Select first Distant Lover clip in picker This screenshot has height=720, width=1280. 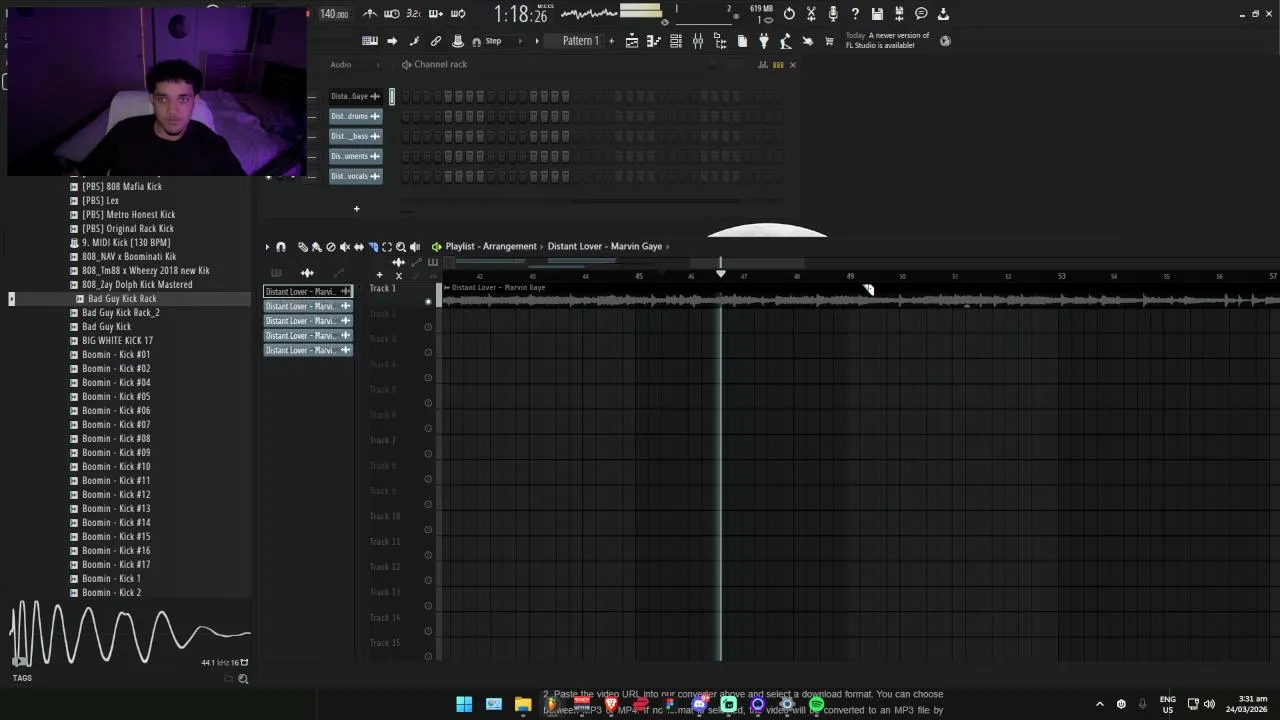tap(307, 291)
